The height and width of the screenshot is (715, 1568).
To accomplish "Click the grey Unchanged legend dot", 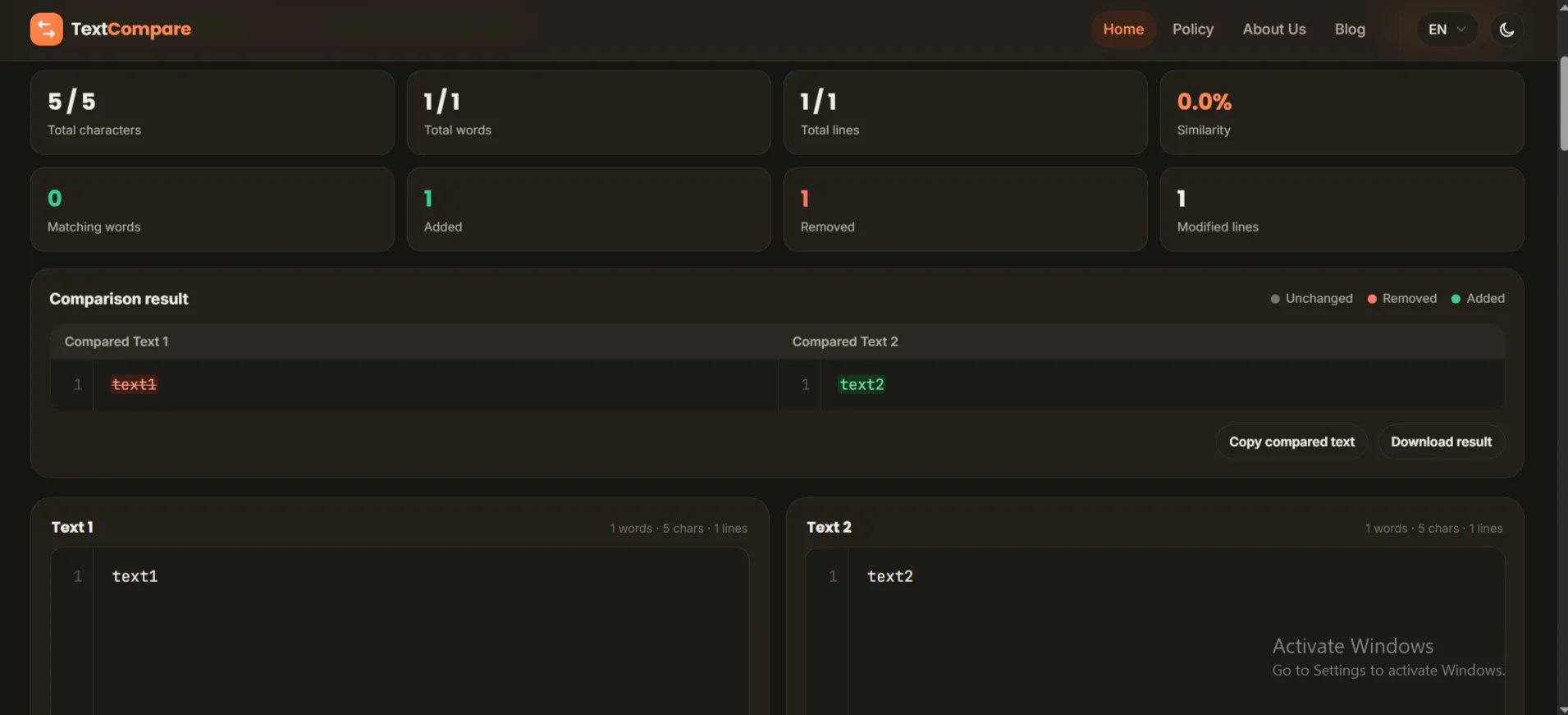I will point(1275,299).
